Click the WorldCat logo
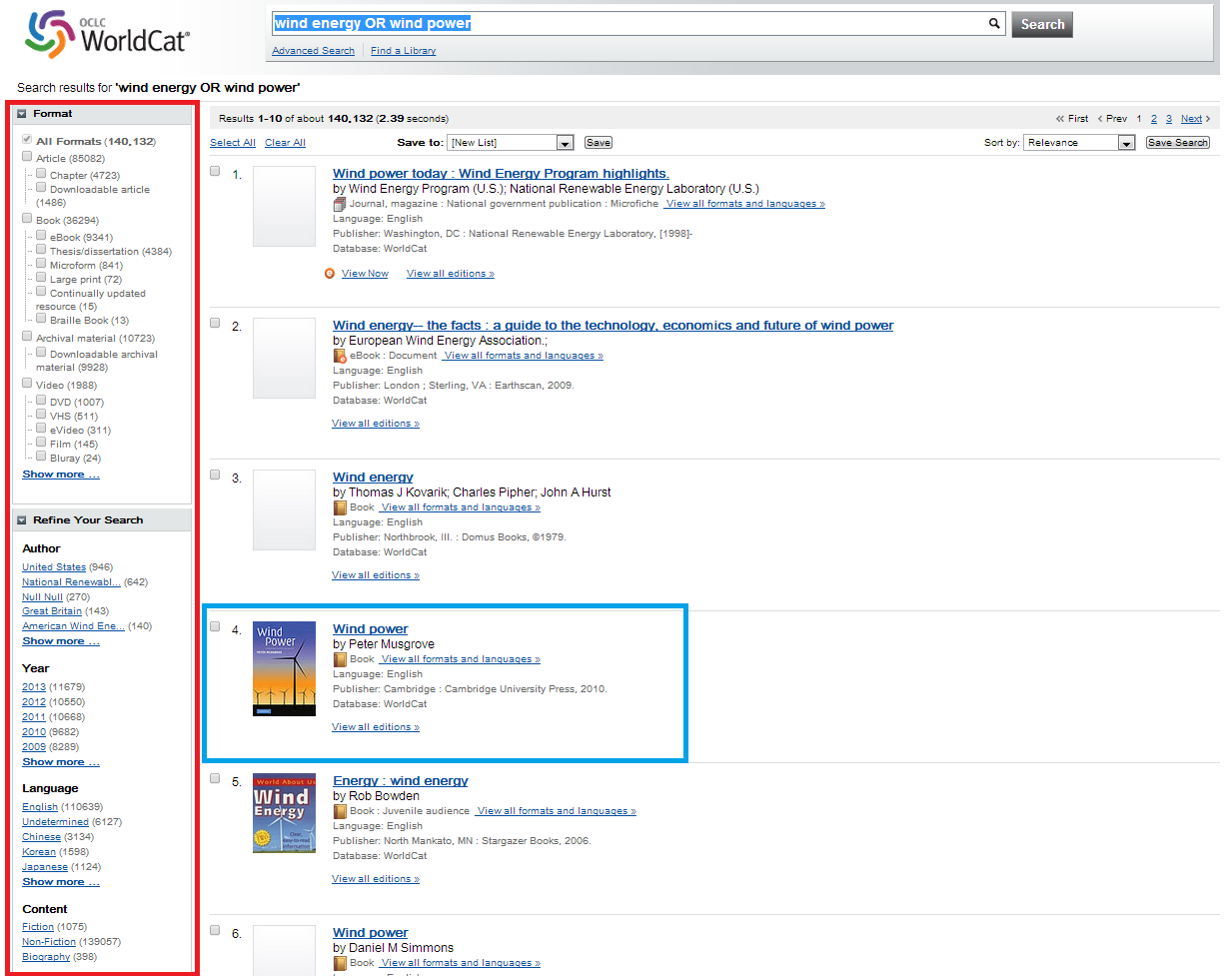The width and height of the screenshot is (1232, 976). [x=106, y=34]
